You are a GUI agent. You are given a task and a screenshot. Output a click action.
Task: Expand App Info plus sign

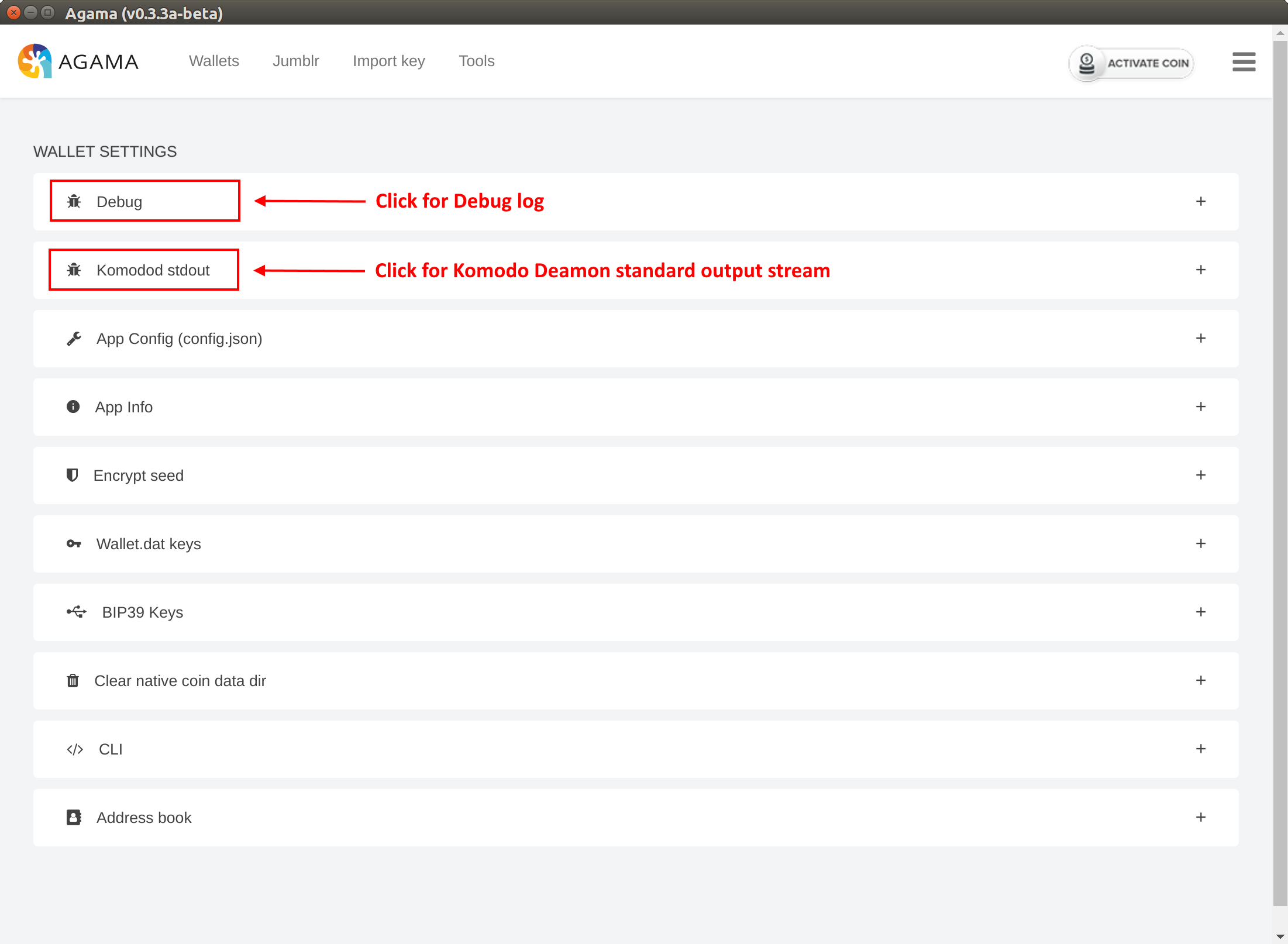(x=1201, y=406)
